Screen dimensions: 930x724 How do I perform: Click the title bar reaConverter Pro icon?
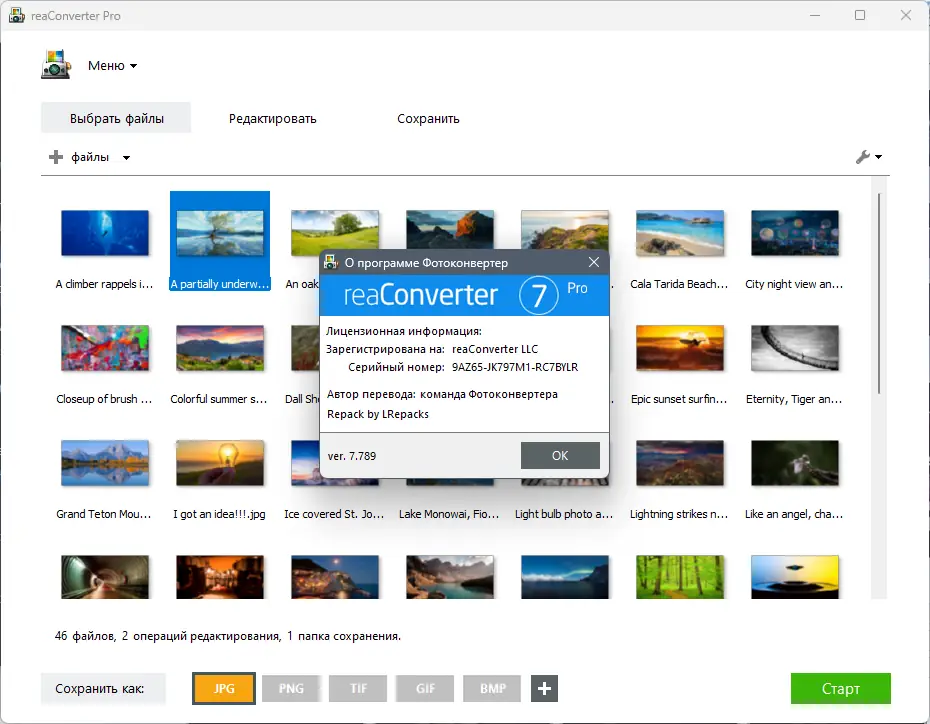pyautogui.click(x=16, y=15)
